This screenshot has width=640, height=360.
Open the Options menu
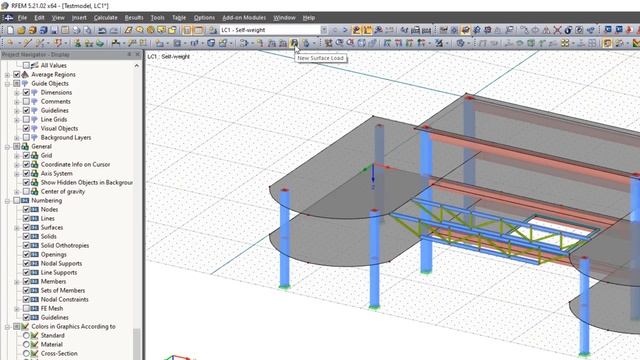(204, 18)
